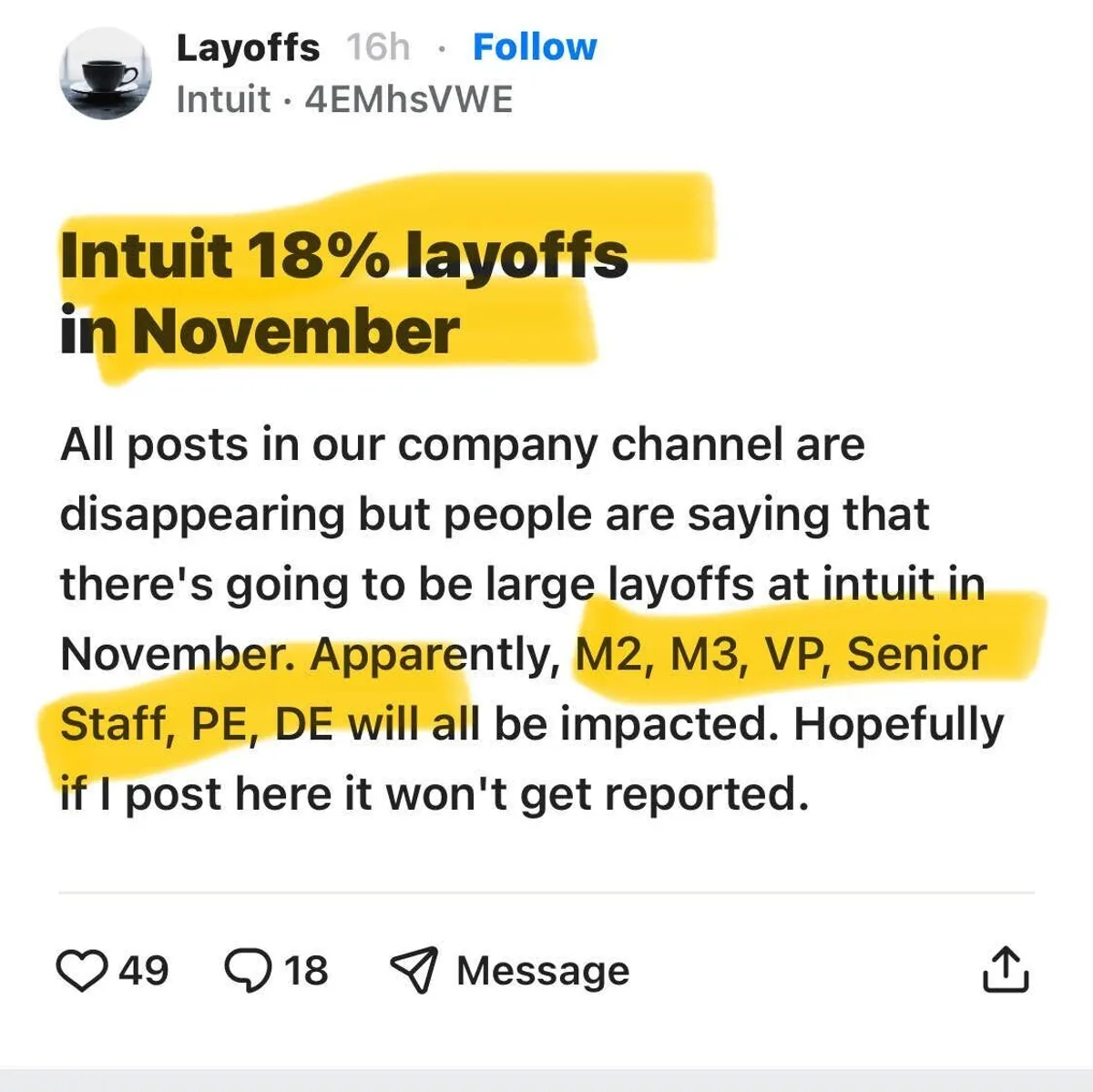The height and width of the screenshot is (1092, 1093).
Task: Share the post using the share icon
Action: 1006,970
